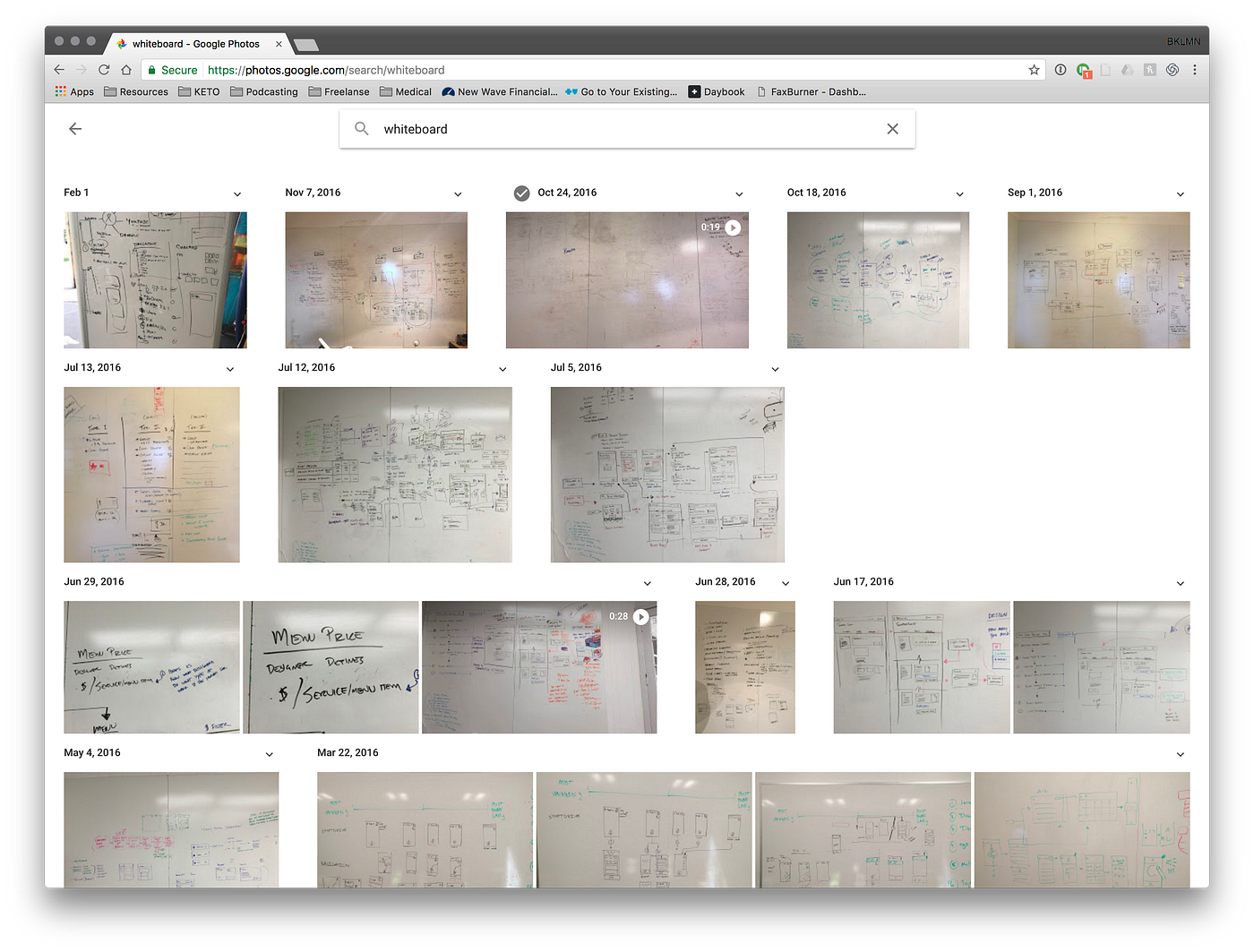The image size is (1254, 952).
Task: Clear the whiteboard search with the X icon
Action: click(x=892, y=128)
